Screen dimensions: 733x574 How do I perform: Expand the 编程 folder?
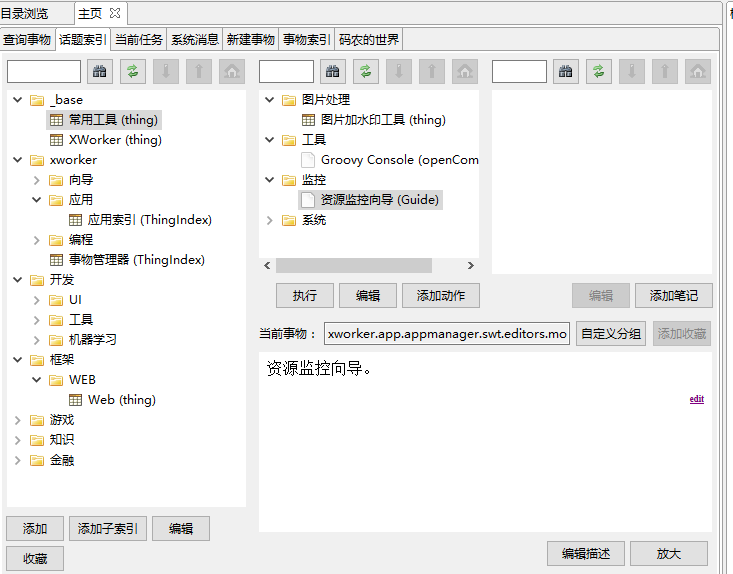[x=36, y=240]
